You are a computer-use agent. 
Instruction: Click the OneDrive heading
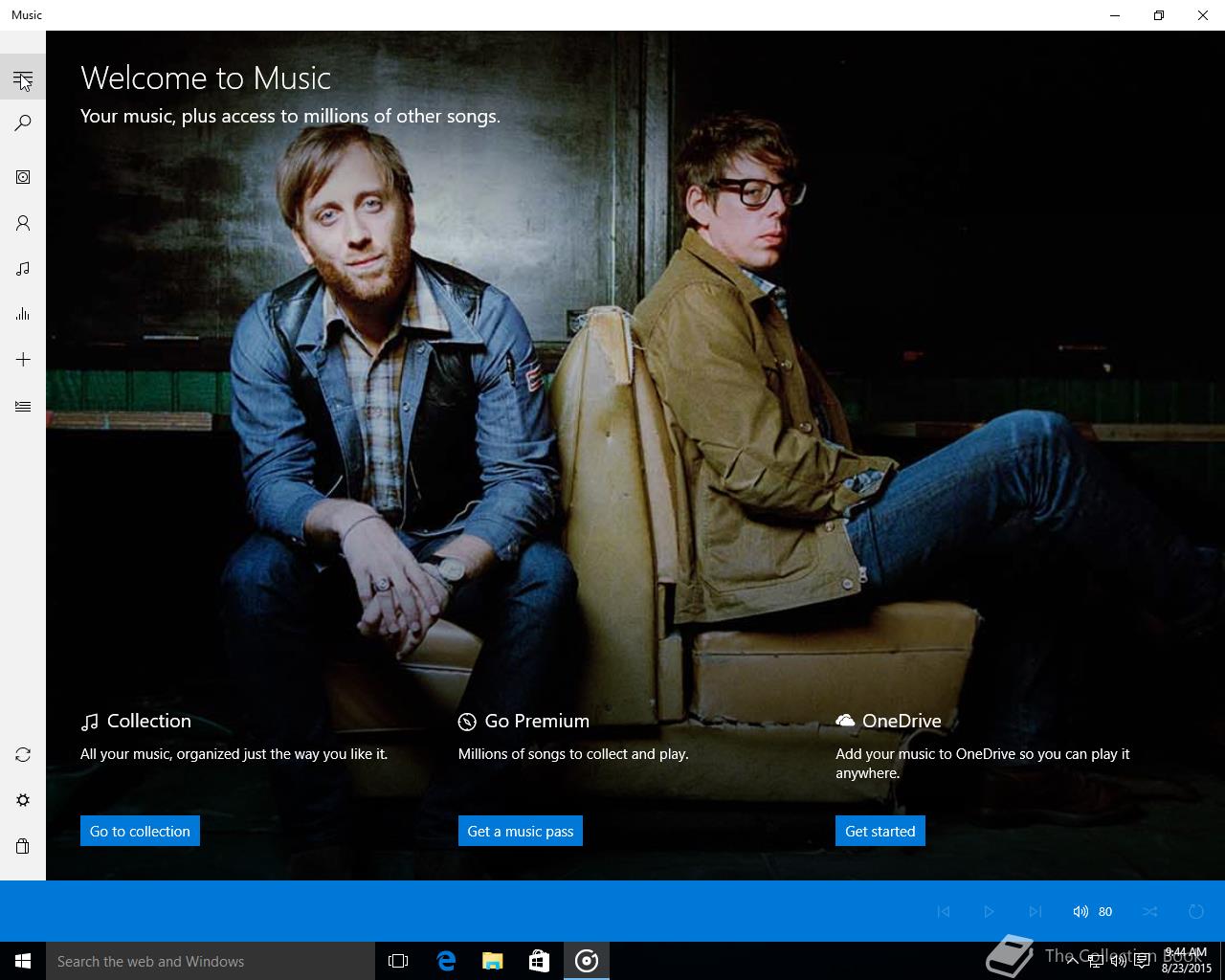(x=888, y=721)
